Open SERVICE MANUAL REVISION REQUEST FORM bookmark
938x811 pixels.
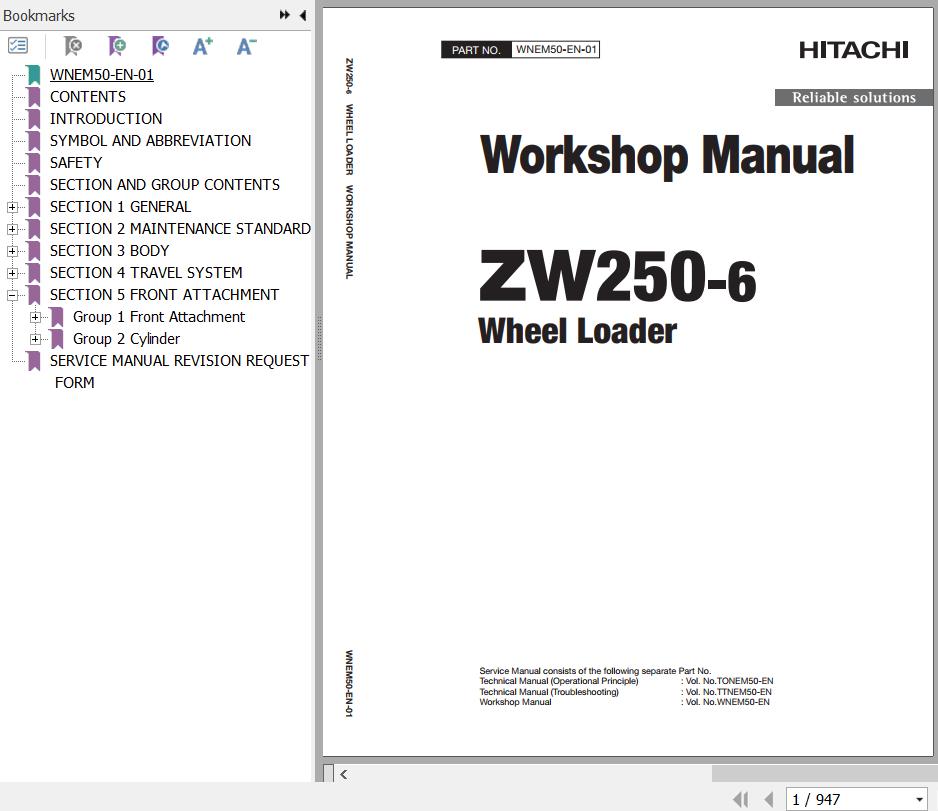coord(179,371)
